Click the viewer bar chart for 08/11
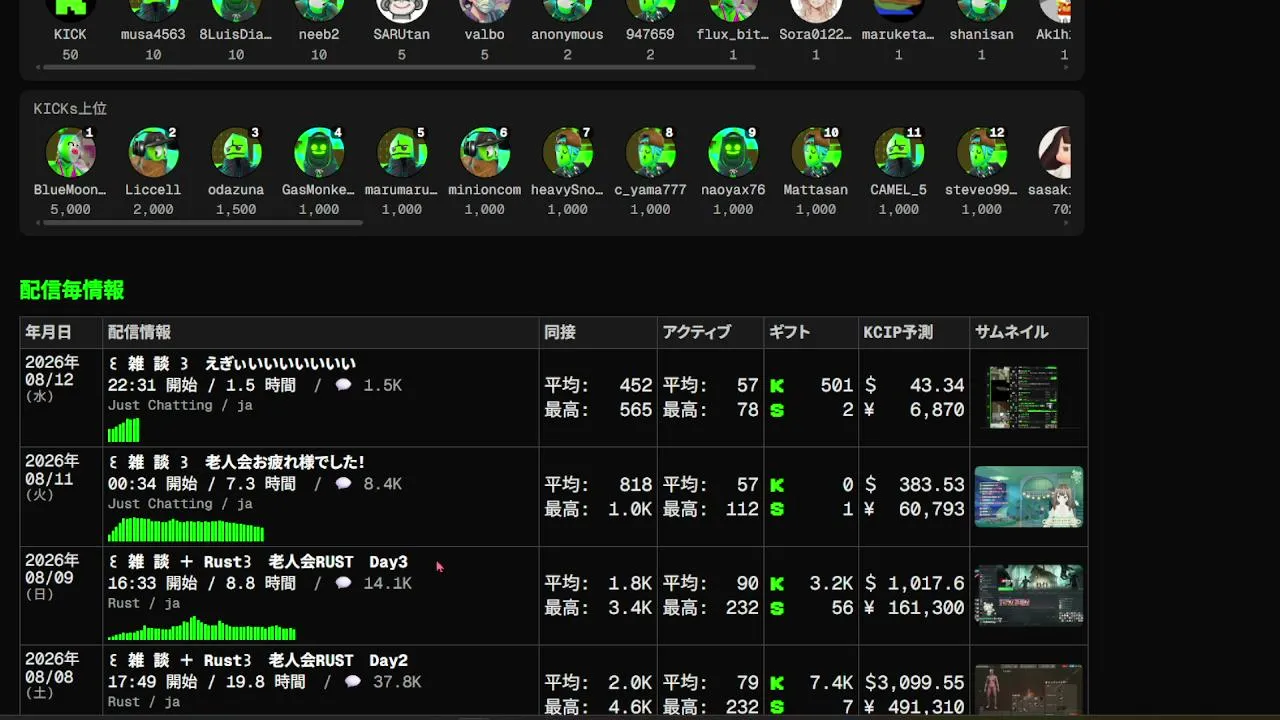The height and width of the screenshot is (720, 1280). pos(186,529)
